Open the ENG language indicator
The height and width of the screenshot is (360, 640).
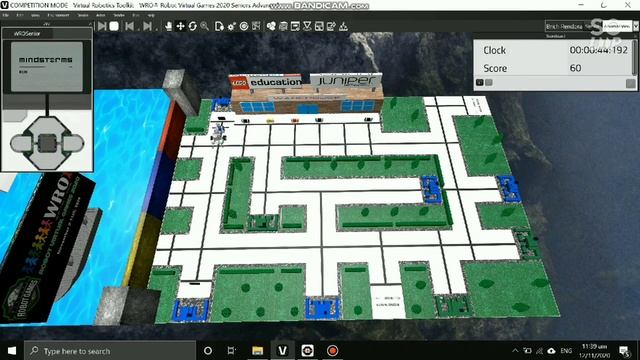[x=566, y=351]
